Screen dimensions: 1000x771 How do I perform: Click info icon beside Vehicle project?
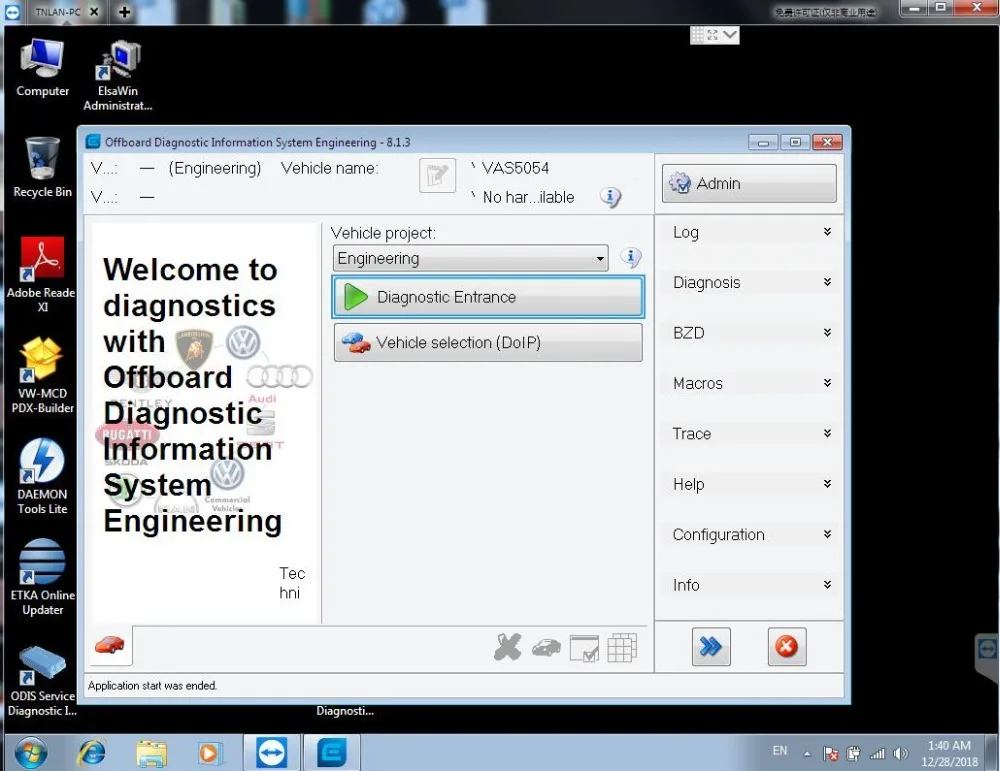pos(631,258)
